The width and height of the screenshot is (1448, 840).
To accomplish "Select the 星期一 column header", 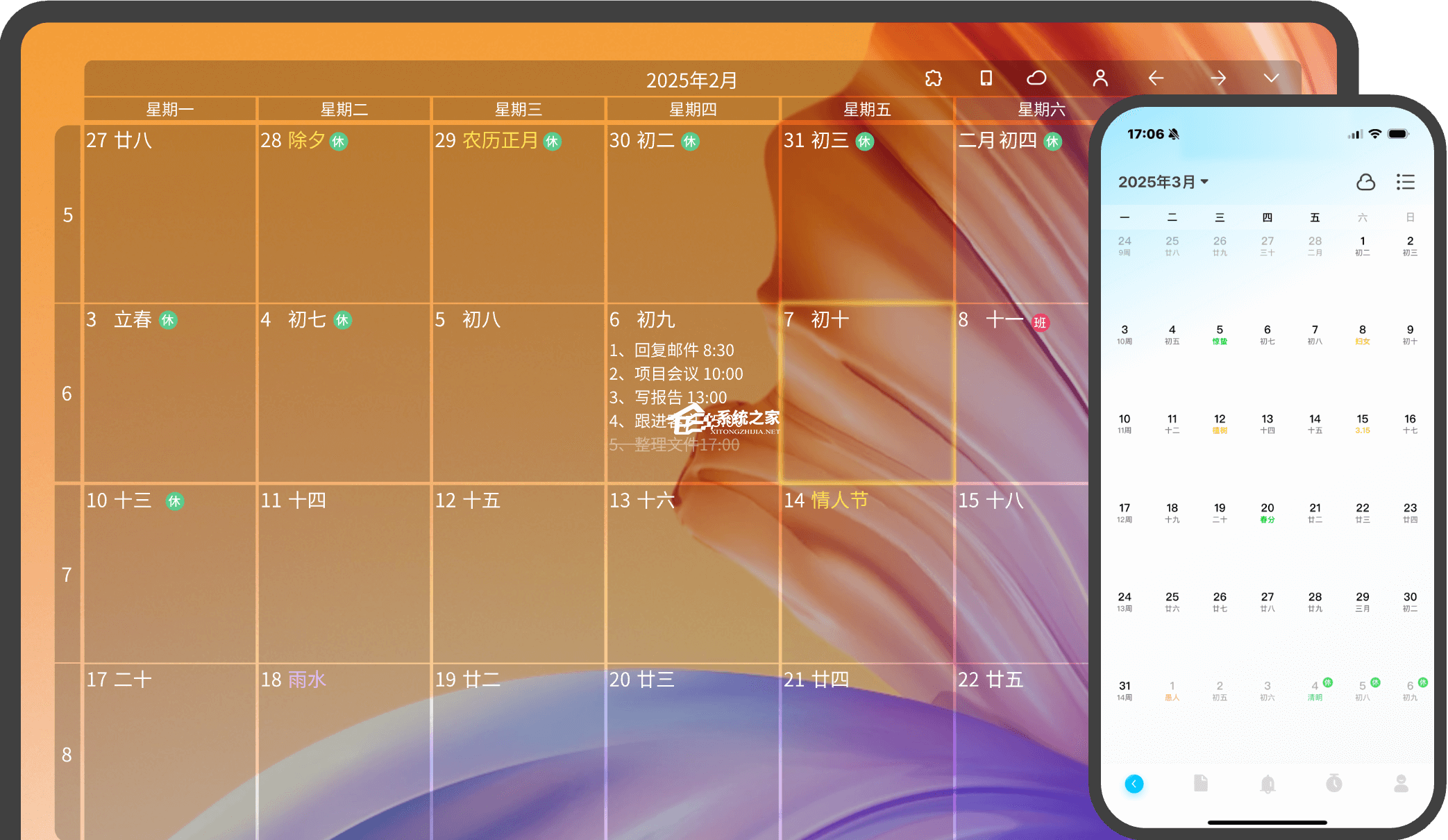I will click(x=170, y=109).
